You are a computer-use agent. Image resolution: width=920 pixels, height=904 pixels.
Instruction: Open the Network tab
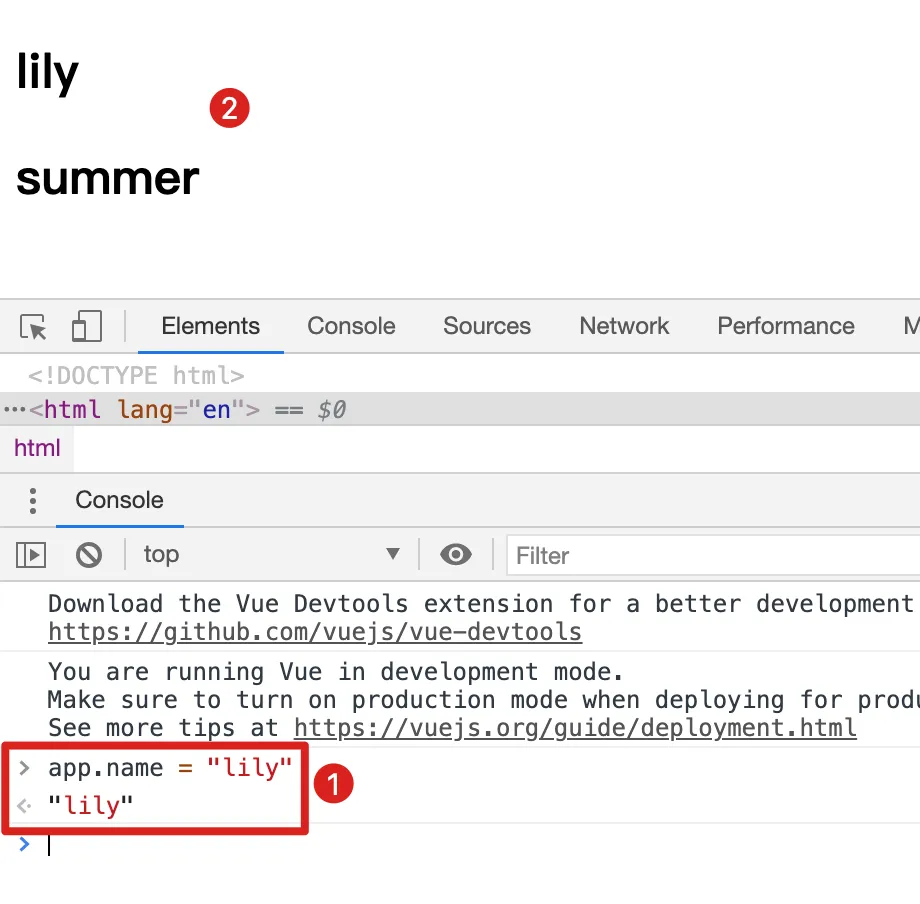624,326
